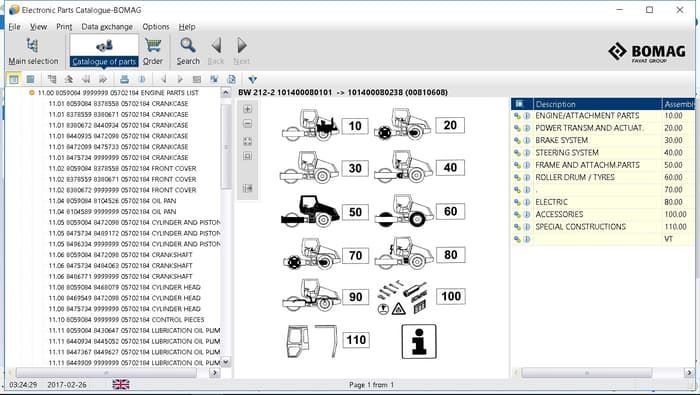Screen dimensions: 700x395
Task: Open the Options menu
Action: click(x=156, y=27)
